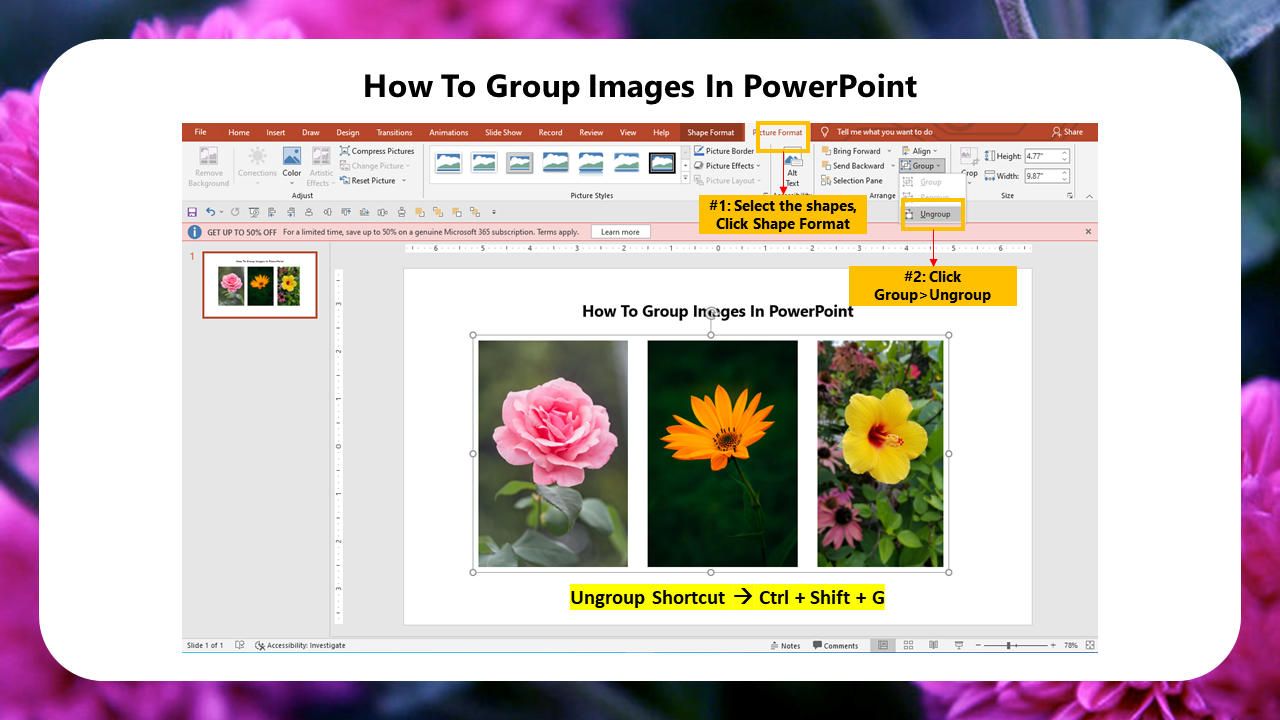Select the pink rose picture on the slide
This screenshot has height=720, width=1280.
[x=553, y=454]
